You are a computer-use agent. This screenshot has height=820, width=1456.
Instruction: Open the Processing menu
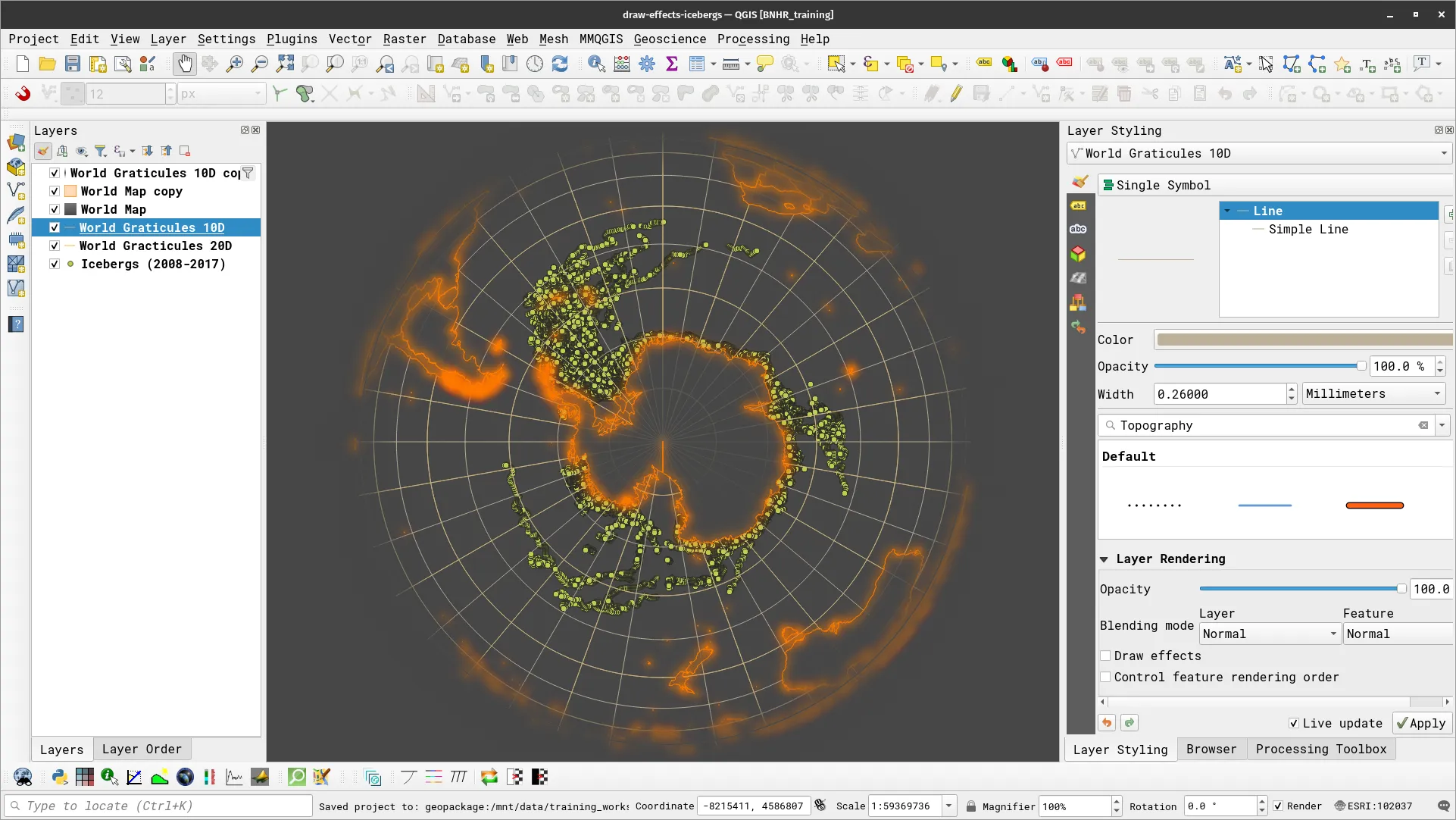(x=752, y=39)
